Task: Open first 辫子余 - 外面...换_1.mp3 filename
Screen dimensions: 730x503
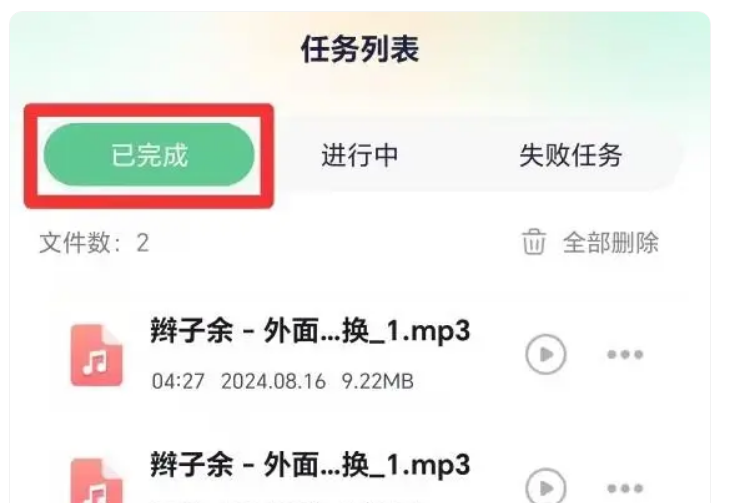Action: tap(310, 331)
